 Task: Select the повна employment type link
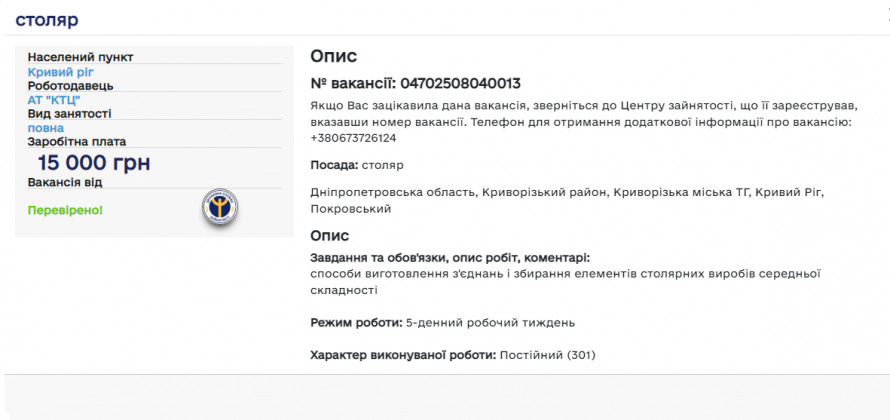coord(46,128)
